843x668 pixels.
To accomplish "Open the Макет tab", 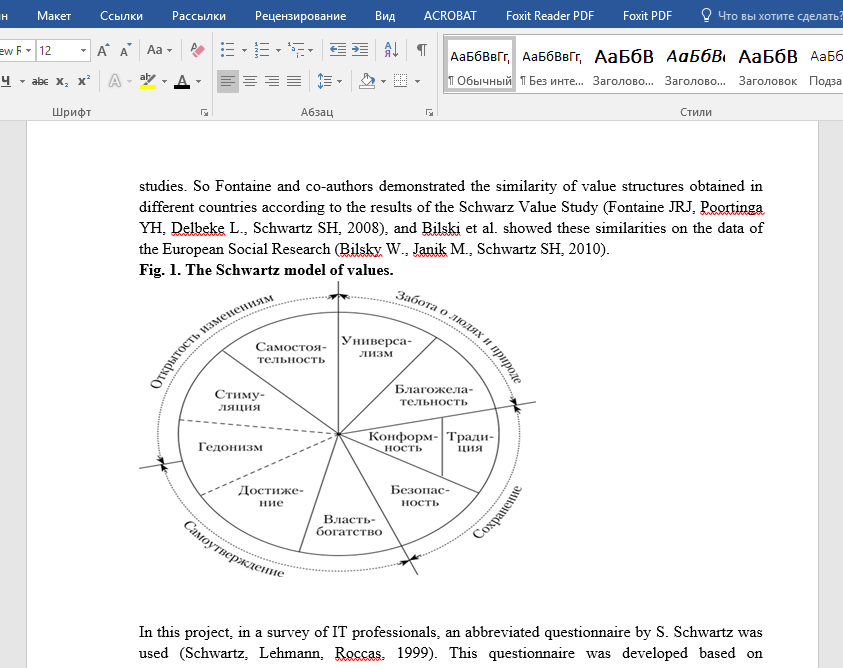I will (x=54, y=16).
